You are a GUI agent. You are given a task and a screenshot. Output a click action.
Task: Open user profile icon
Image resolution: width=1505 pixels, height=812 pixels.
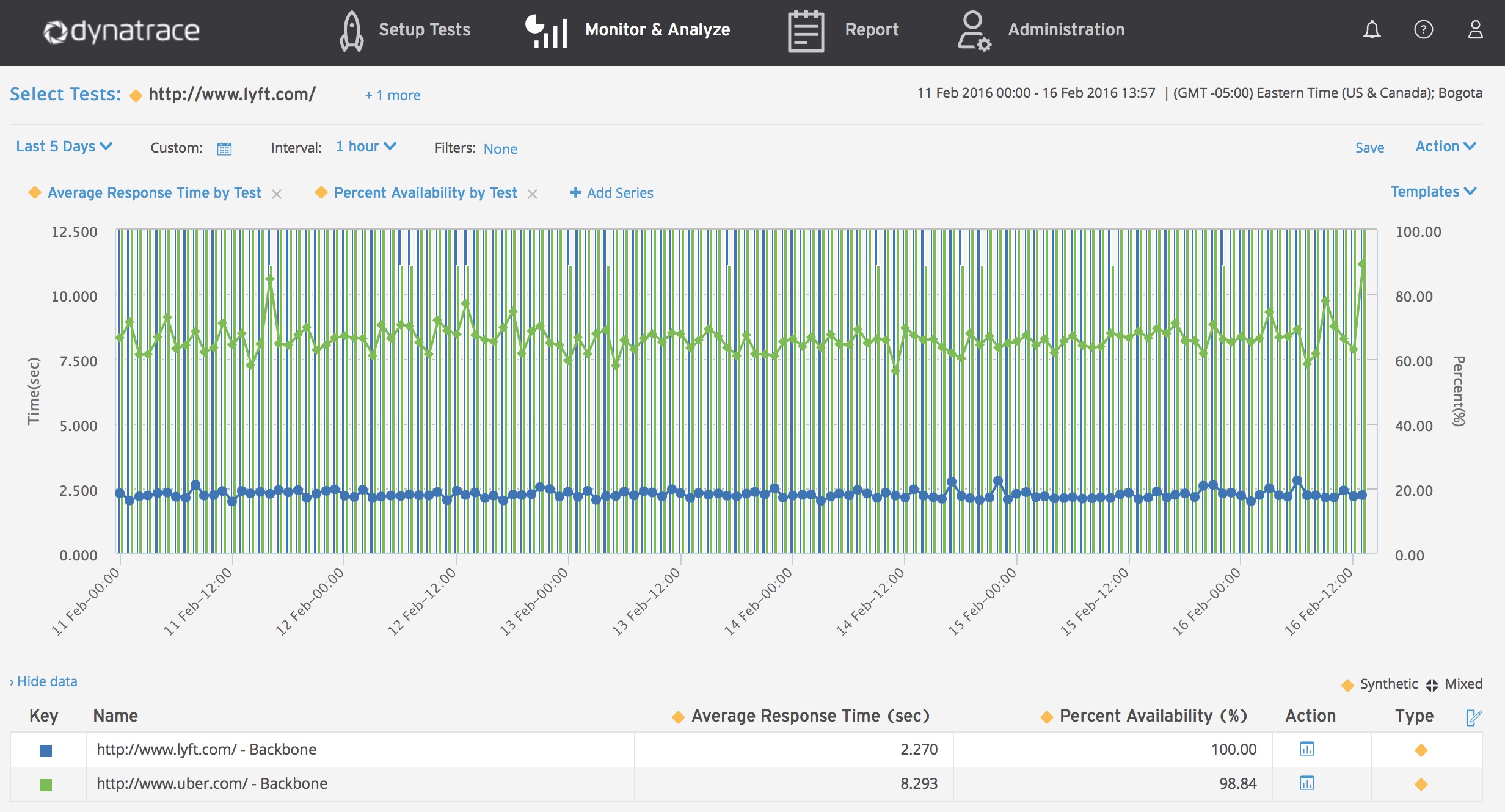pyautogui.click(x=1475, y=29)
